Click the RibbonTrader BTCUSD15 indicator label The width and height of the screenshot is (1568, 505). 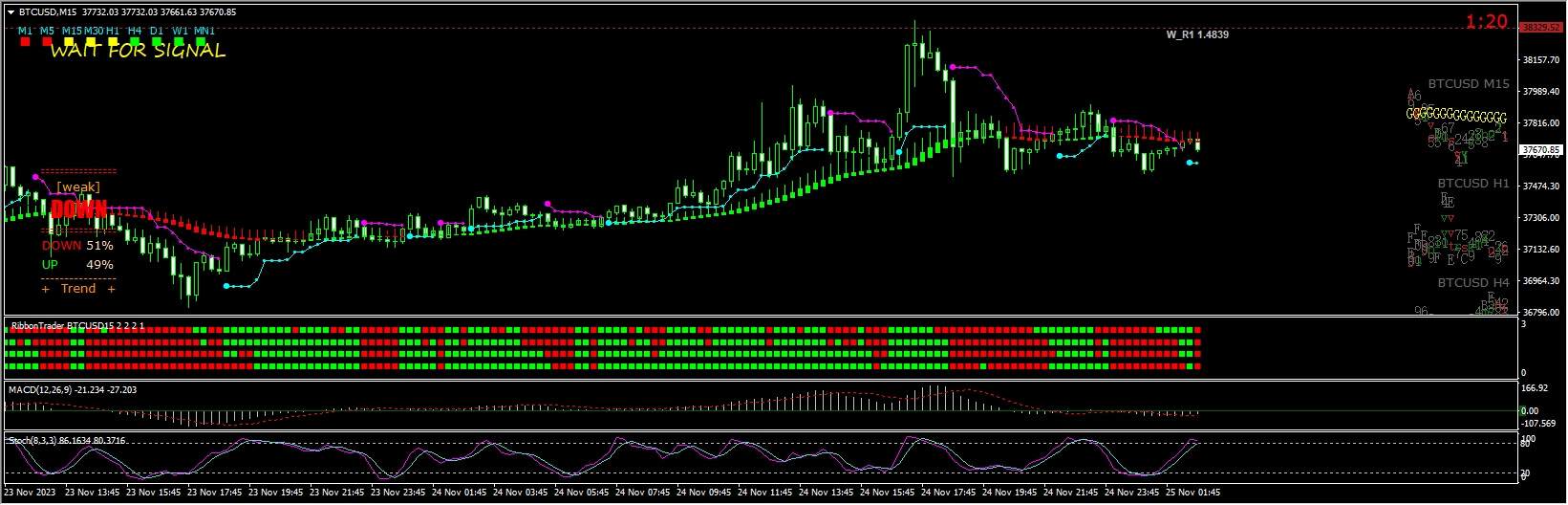point(76,326)
